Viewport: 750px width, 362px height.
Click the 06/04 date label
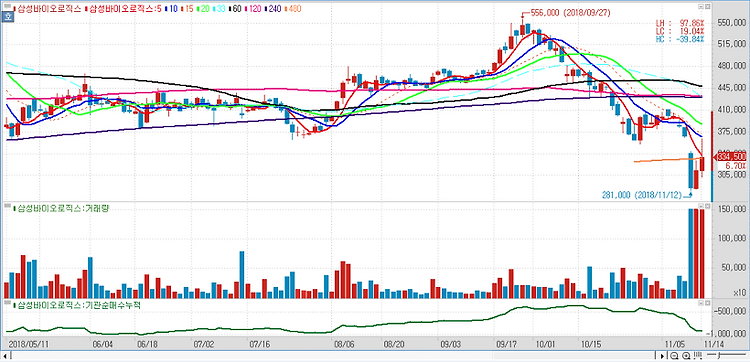pyautogui.click(x=102, y=344)
